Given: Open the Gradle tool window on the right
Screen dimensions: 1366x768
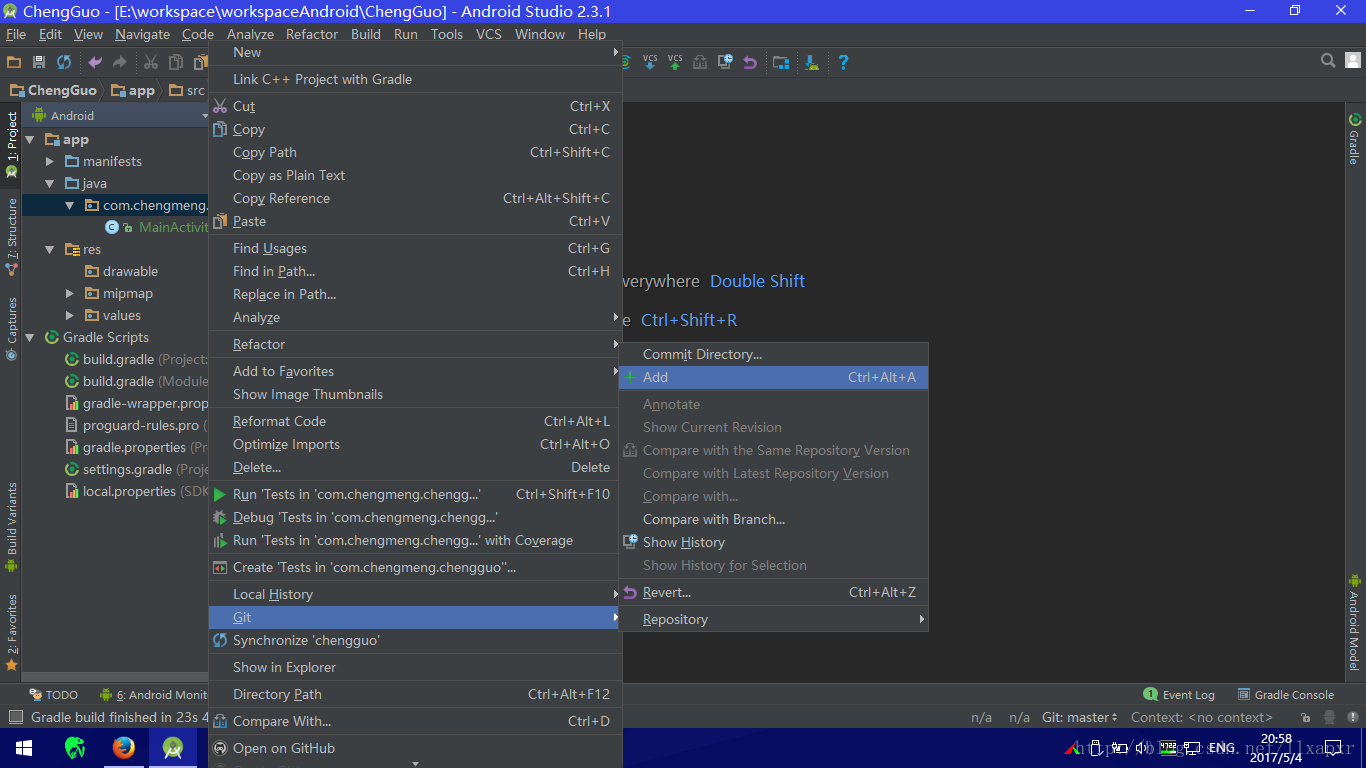Looking at the screenshot, I should click(1354, 139).
